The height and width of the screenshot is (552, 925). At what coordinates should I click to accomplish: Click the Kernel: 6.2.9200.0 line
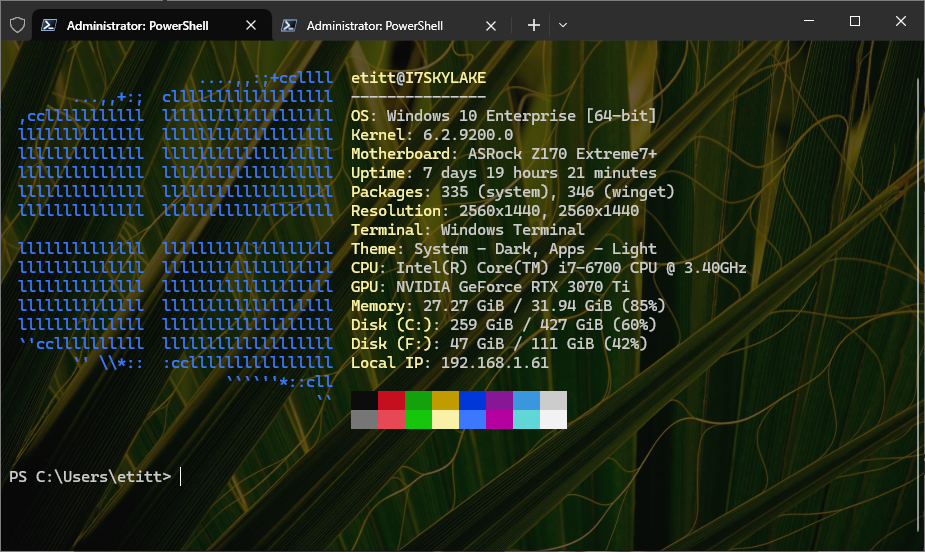click(x=432, y=134)
